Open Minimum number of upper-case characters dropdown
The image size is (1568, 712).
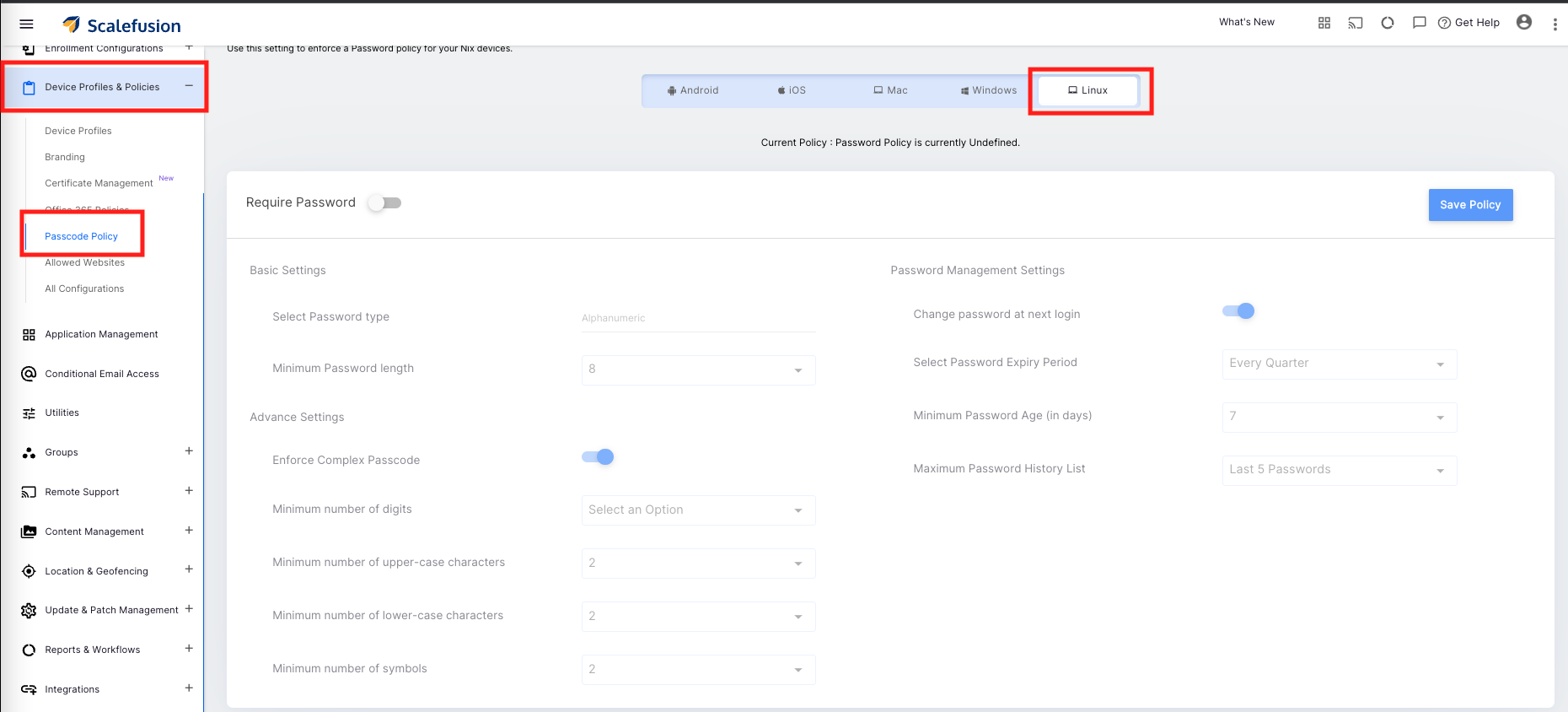pyautogui.click(x=698, y=564)
